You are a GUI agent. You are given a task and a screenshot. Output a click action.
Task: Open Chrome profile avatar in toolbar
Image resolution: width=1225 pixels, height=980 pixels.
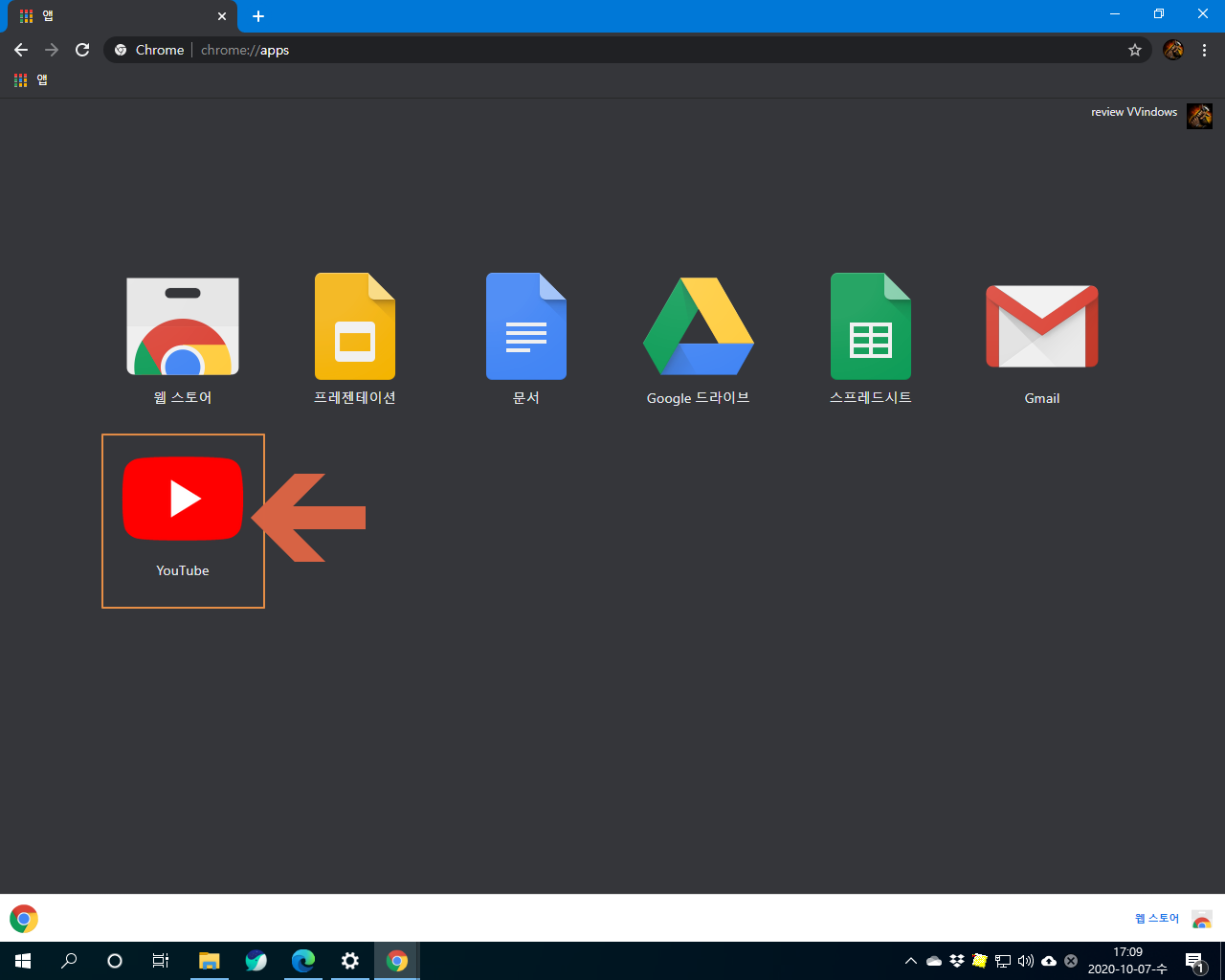pos(1173,50)
